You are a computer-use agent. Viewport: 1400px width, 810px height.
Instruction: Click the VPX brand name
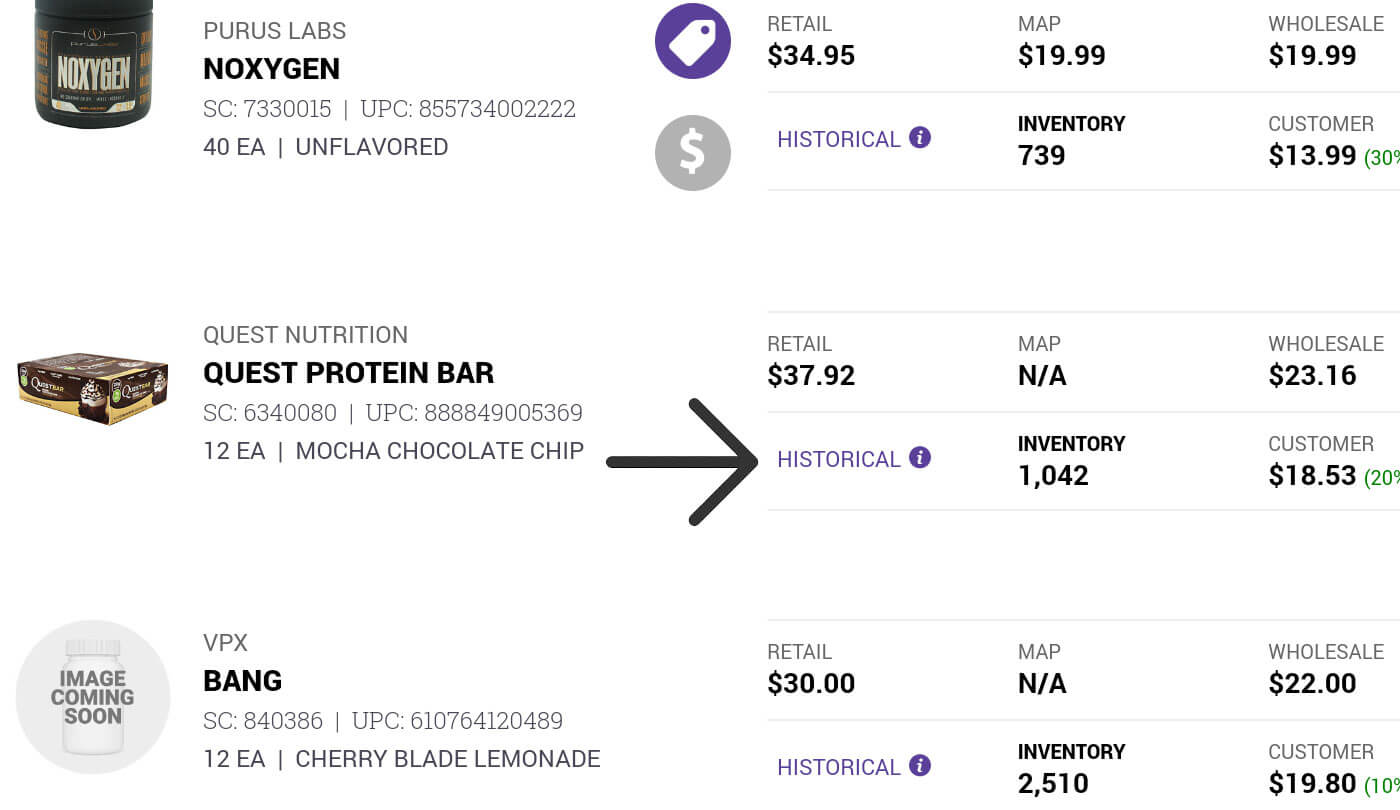click(225, 643)
